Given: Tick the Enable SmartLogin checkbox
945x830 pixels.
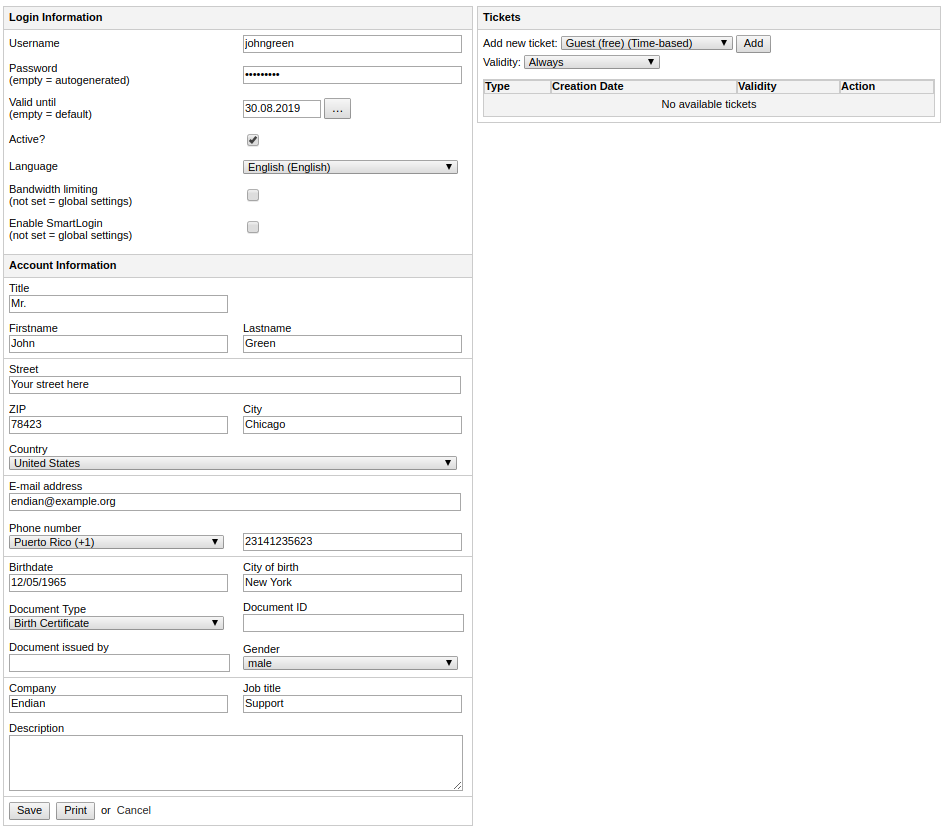Looking at the screenshot, I should coord(253,227).
